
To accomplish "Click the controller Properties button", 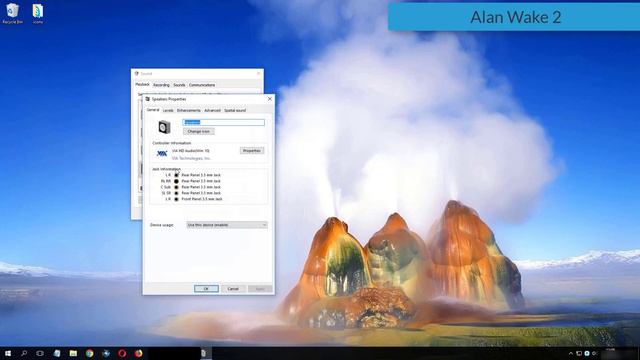I will click(252, 151).
